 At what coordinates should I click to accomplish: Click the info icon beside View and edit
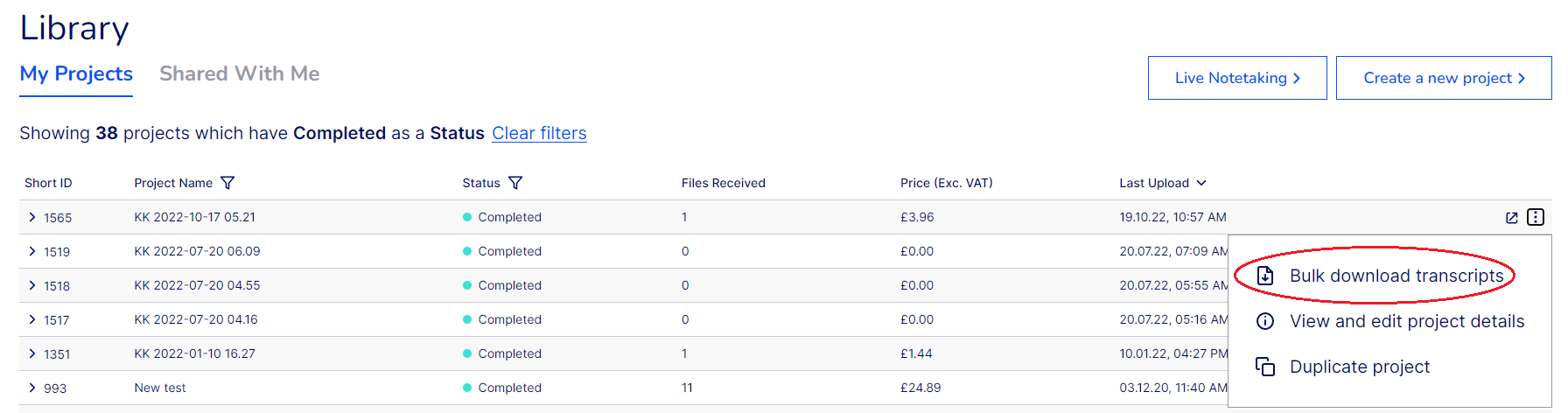[1265, 321]
